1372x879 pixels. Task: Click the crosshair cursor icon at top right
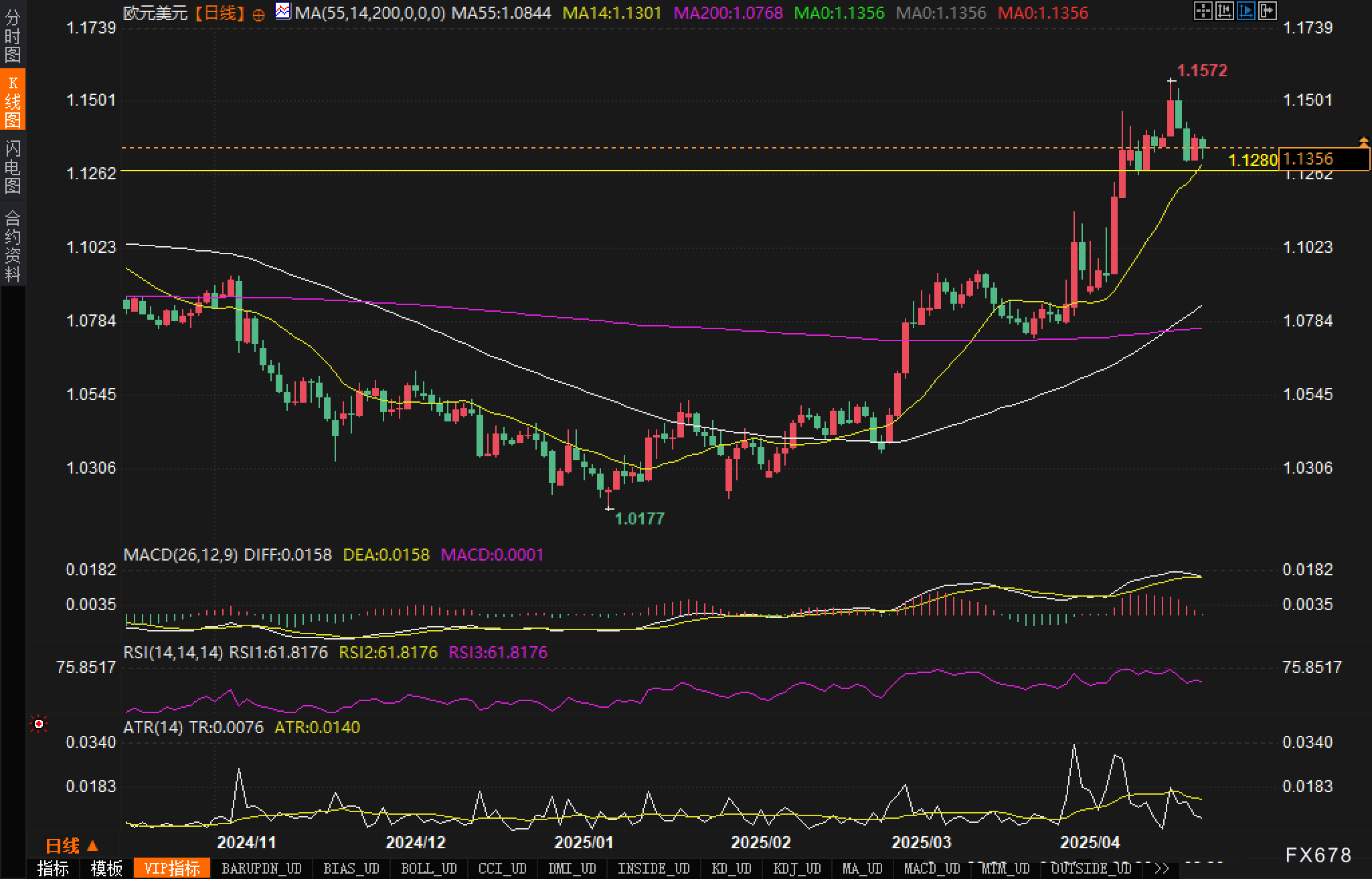click(1203, 11)
